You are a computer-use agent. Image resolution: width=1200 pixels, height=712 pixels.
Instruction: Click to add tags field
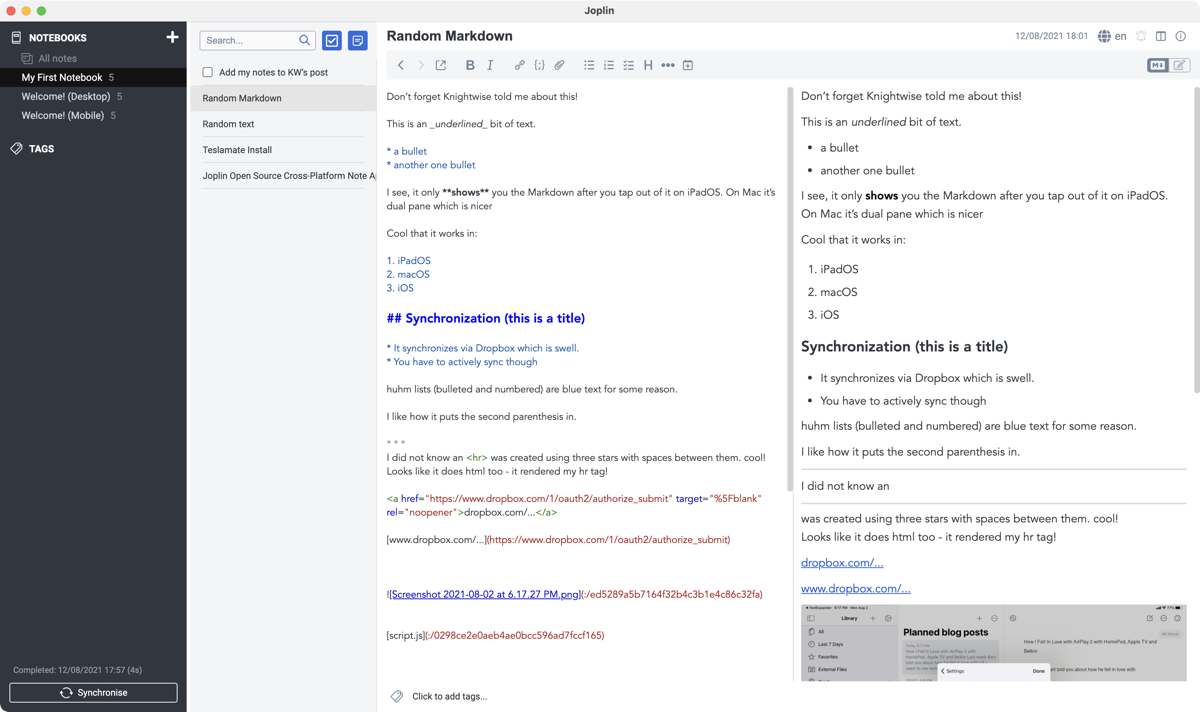[449, 696]
